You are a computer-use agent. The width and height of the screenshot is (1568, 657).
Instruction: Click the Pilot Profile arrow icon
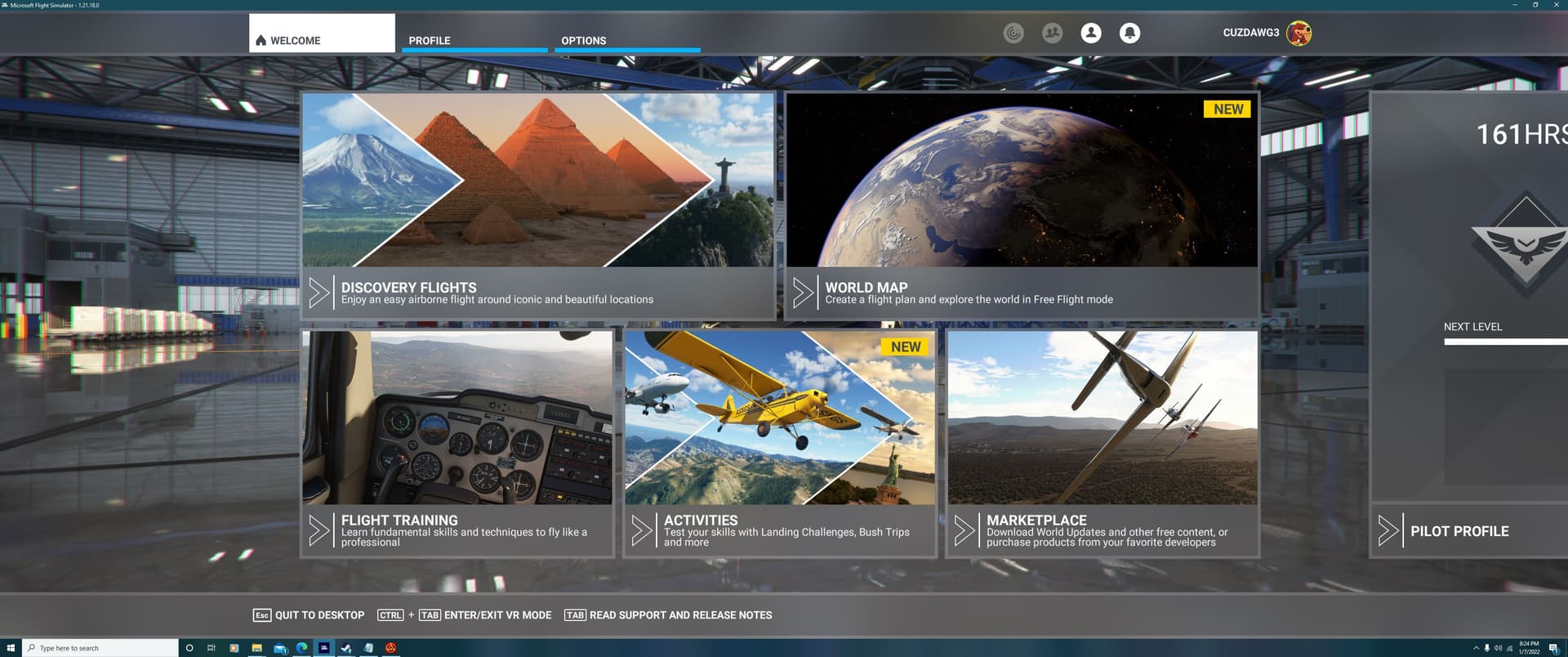1388,530
